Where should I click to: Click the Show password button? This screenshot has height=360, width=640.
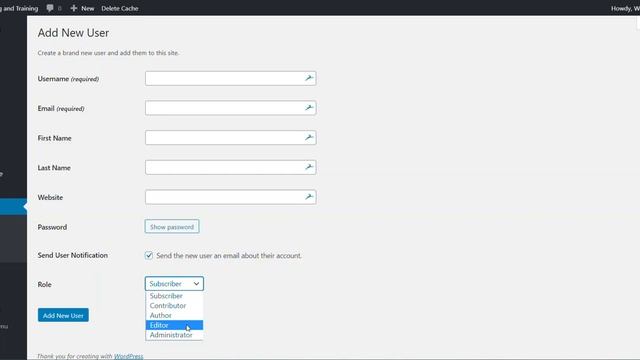pos(172,227)
